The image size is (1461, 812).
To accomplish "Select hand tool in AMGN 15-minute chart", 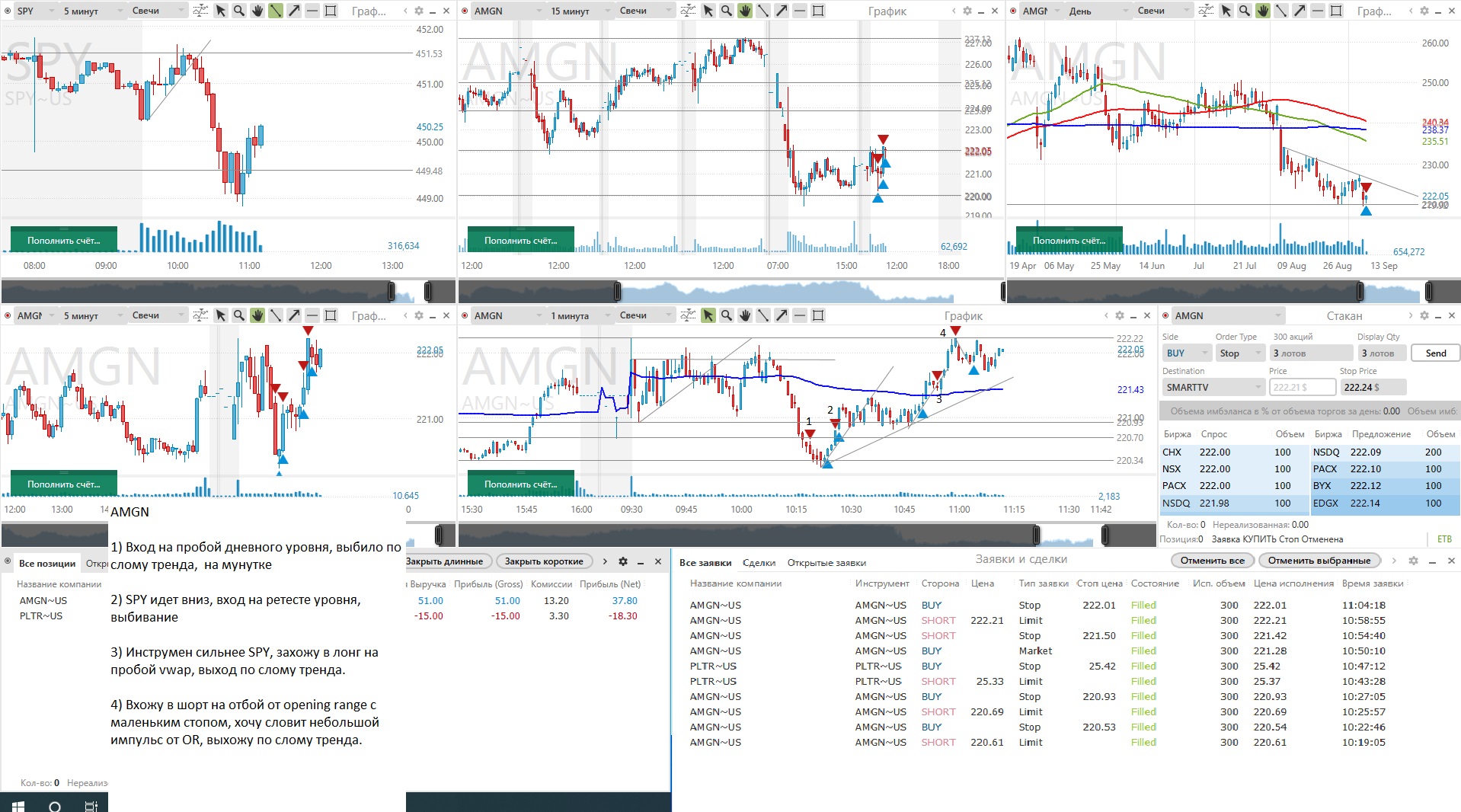I will (x=744, y=11).
